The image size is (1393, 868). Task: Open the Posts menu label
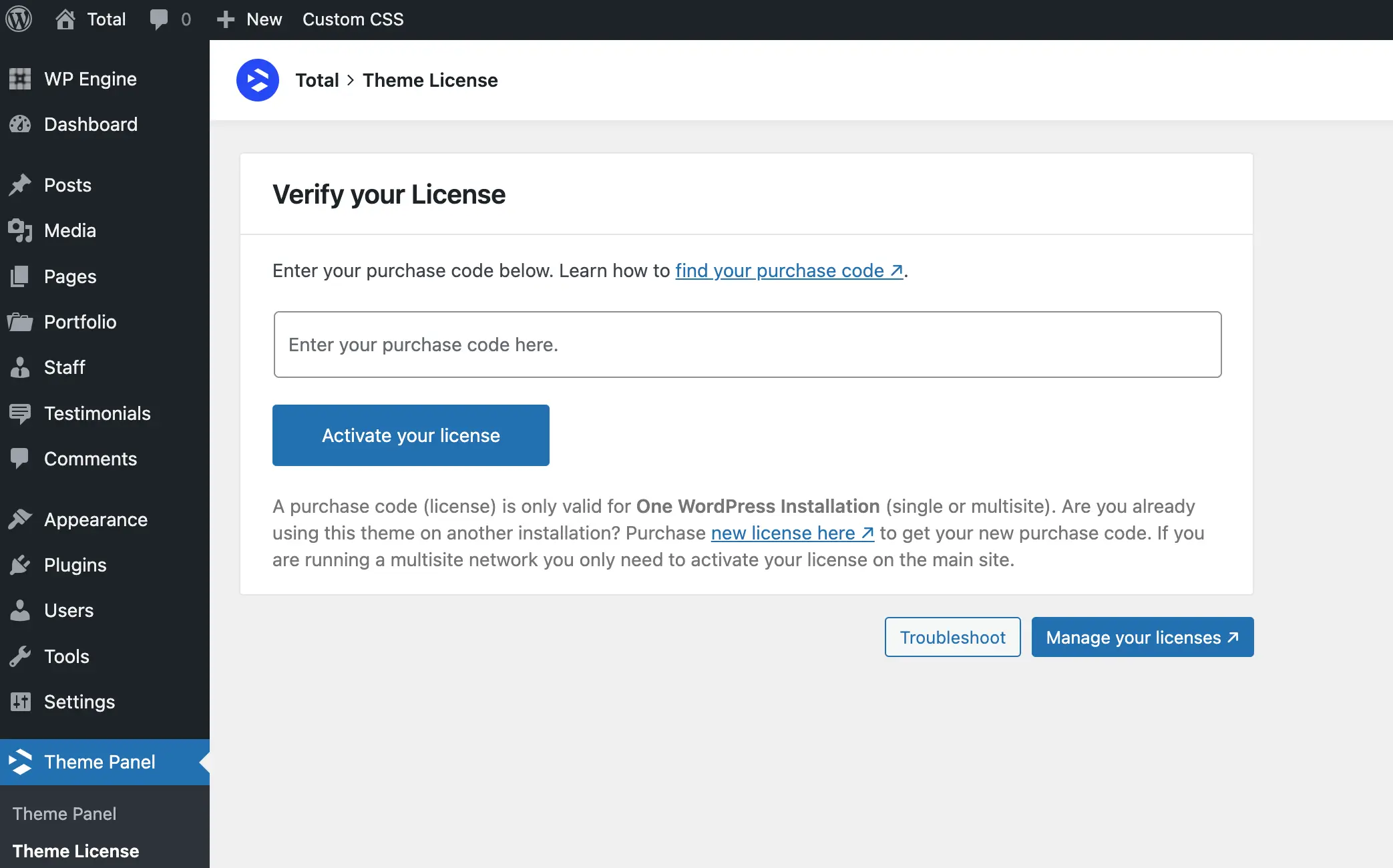coord(67,185)
